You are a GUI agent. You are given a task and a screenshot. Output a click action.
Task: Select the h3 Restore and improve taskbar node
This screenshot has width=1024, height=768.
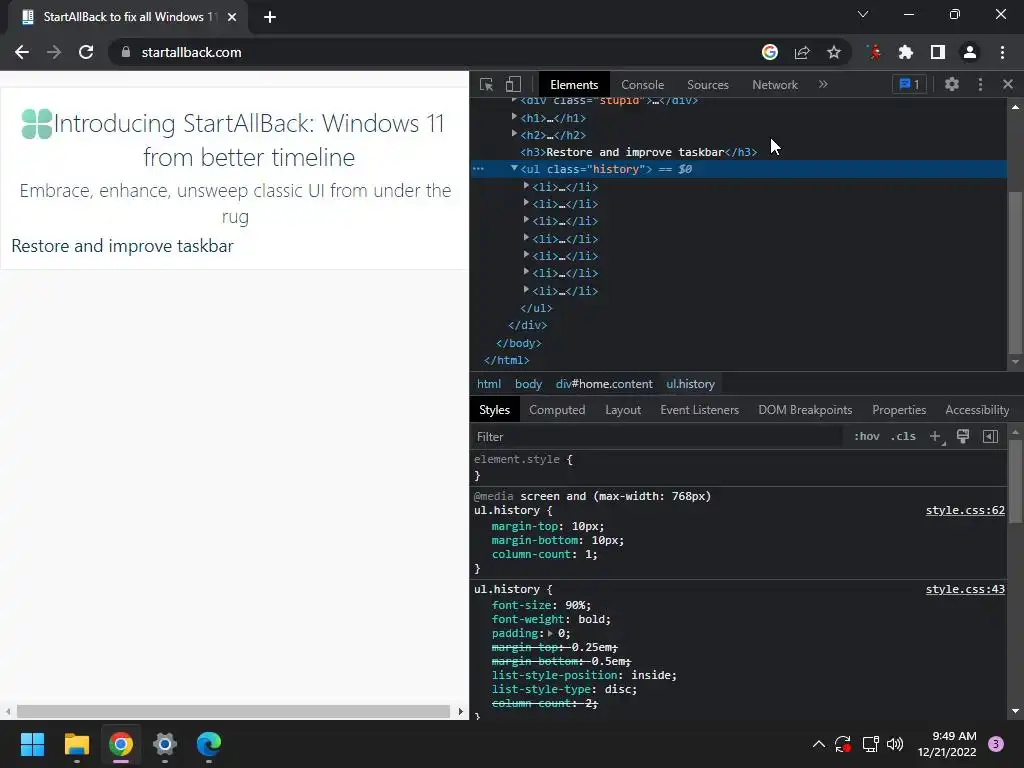(x=638, y=152)
